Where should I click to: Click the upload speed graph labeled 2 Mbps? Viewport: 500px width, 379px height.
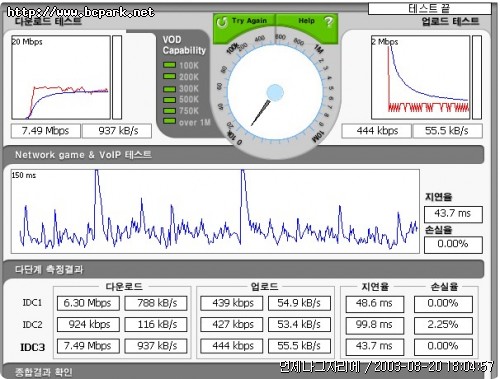pos(421,77)
